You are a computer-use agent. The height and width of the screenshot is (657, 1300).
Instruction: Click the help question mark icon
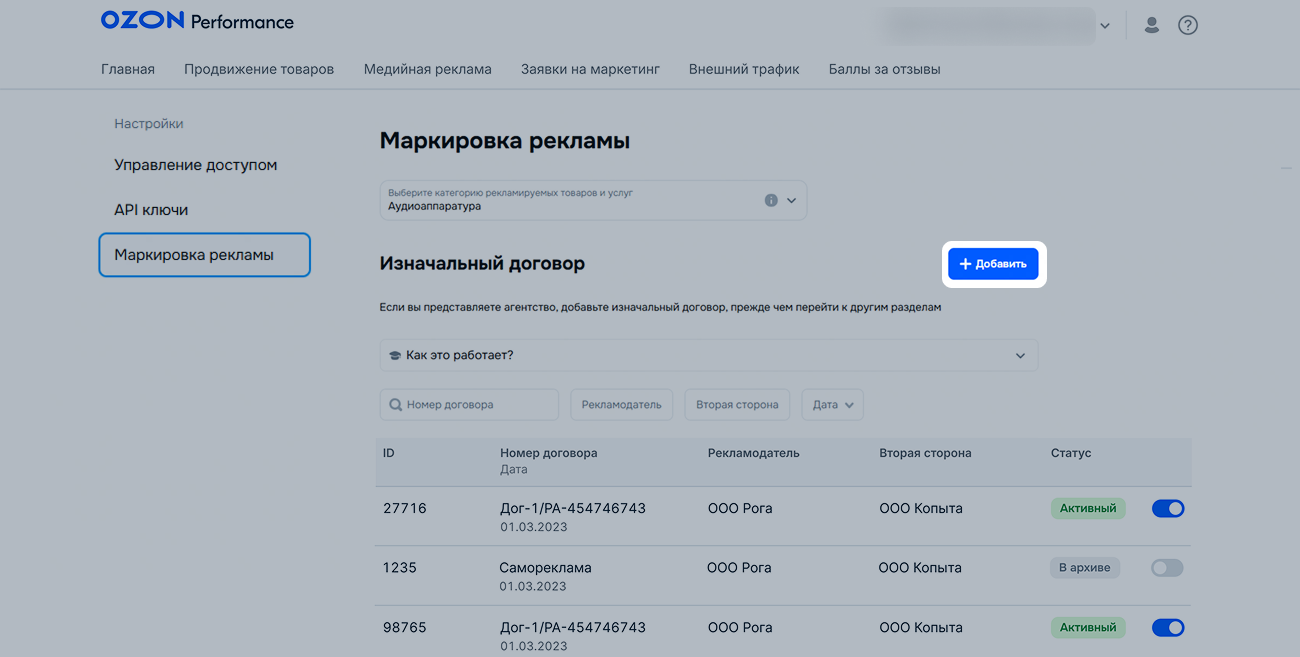(x=1187, y=25)
